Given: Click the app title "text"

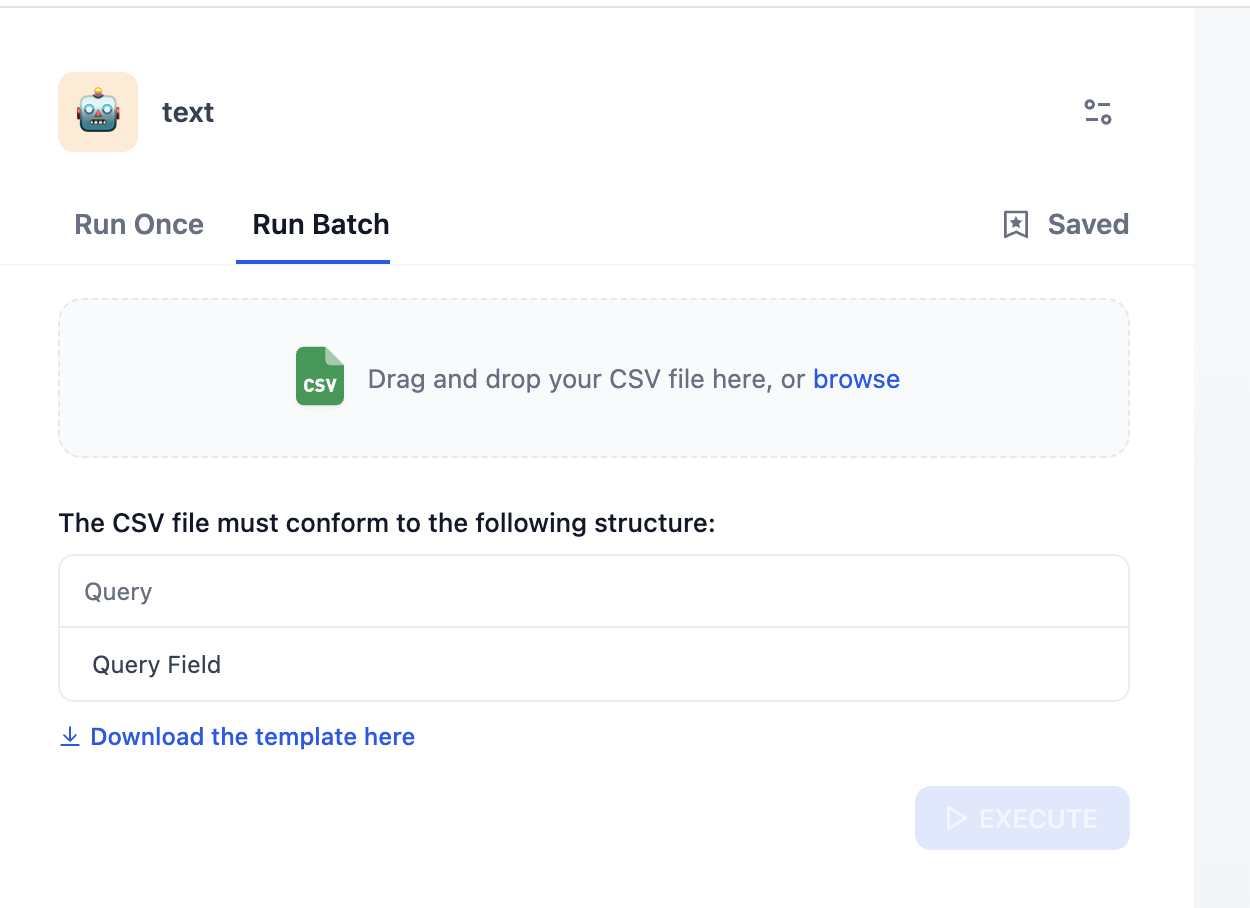Looking at the screenshot, I should [188, 113].
